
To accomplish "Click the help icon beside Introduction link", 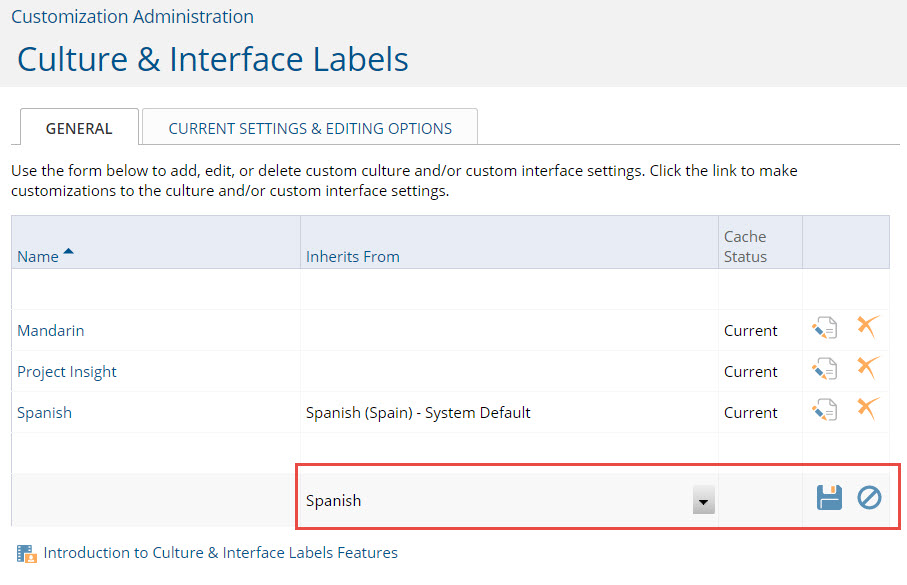I will click(x=27, y=554).
